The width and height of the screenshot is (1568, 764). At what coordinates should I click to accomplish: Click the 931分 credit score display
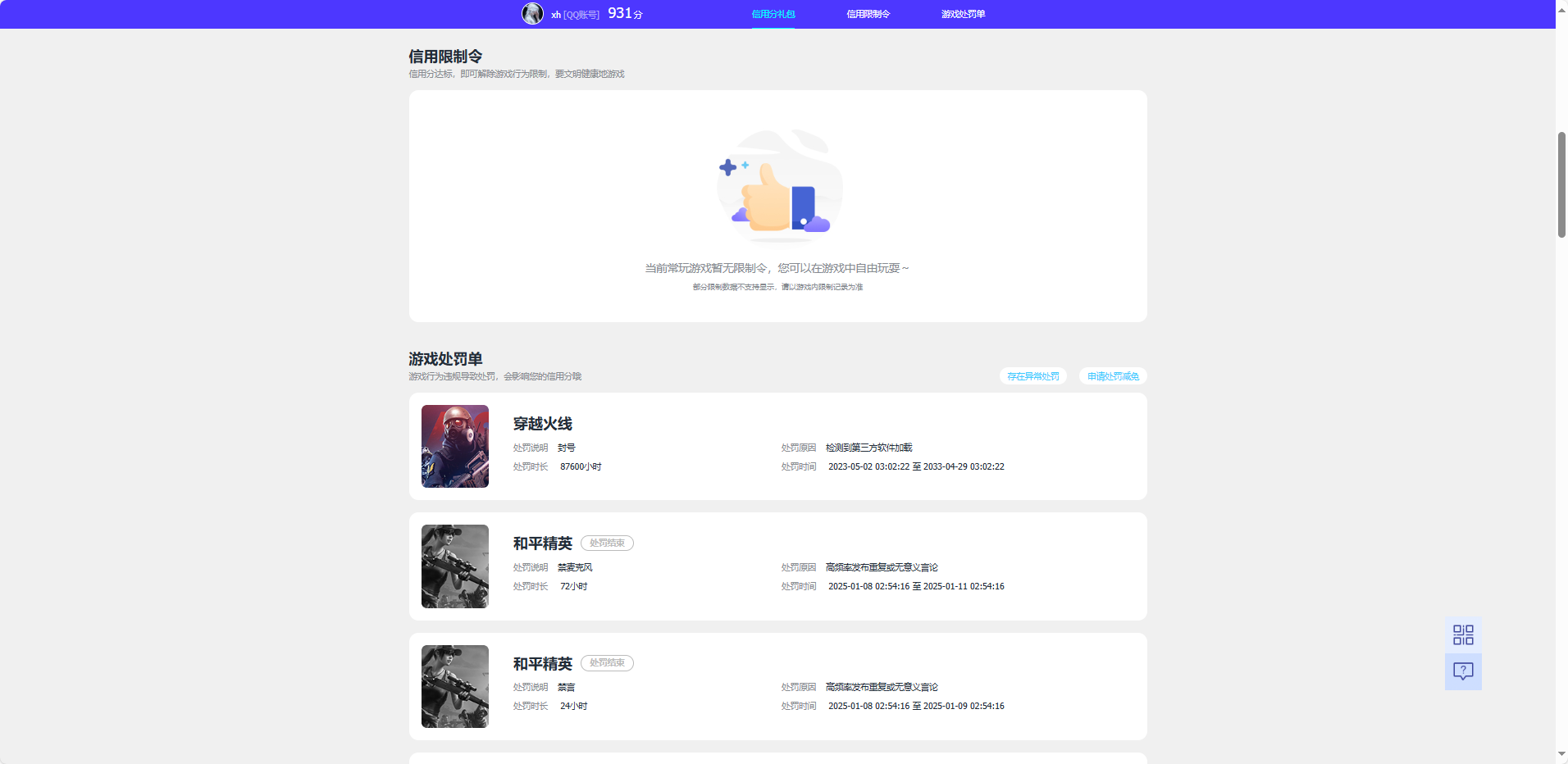coord(624,13)
